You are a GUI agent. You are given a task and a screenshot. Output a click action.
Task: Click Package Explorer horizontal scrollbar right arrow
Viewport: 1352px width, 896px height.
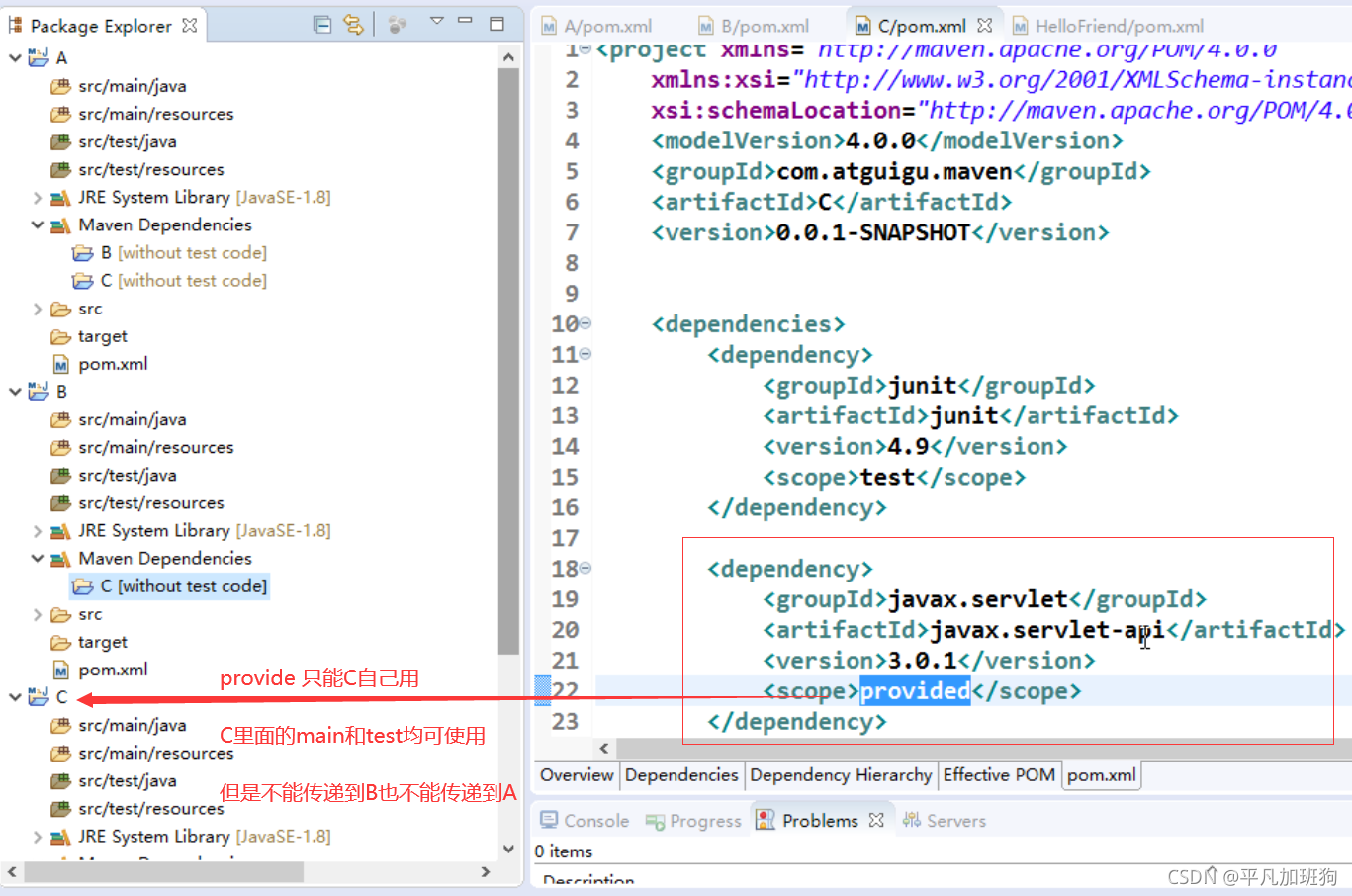(x=485, y=872)
